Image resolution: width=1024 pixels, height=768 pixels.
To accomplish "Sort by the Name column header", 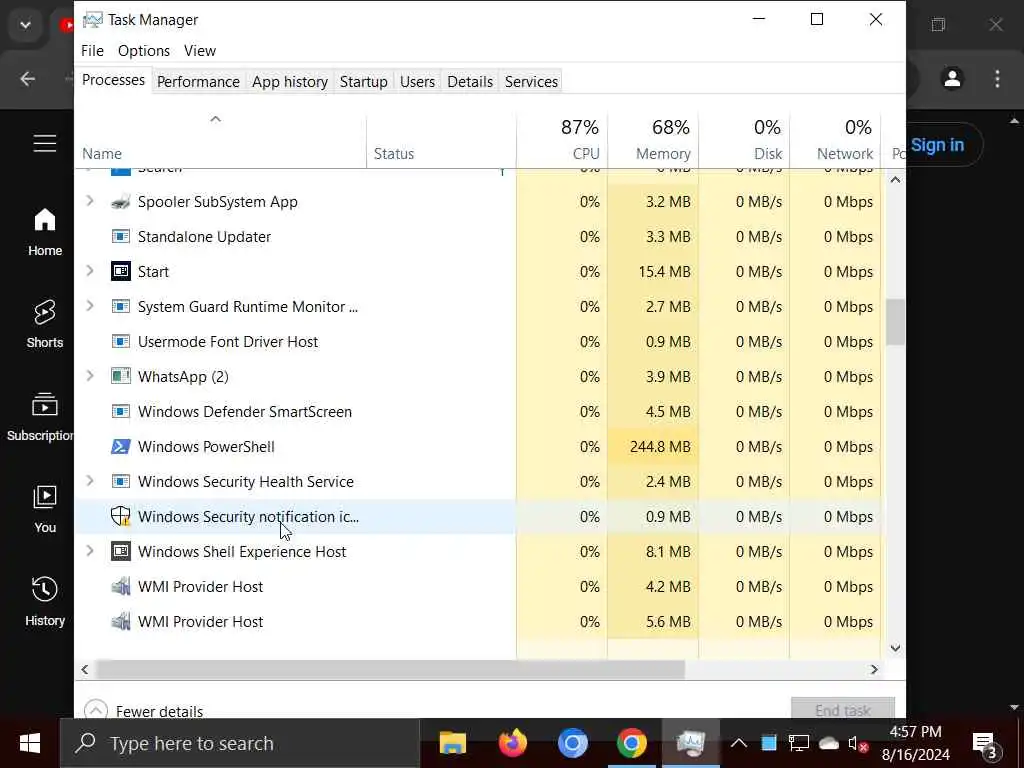I will (x=221, y=140).
